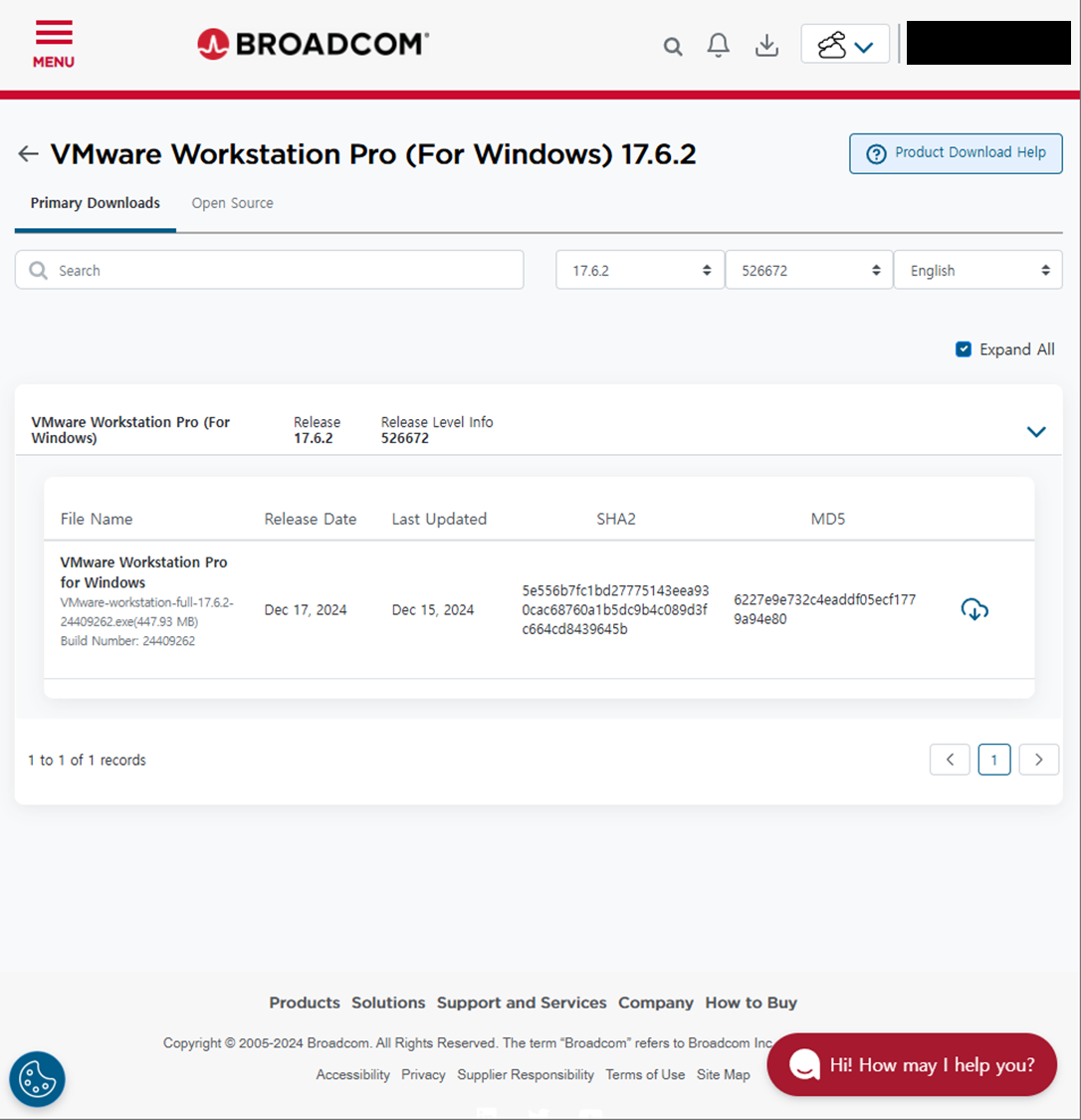
Task: Switch to the Open Source tab
Action: pyautogui.click(x=232, y=203)
